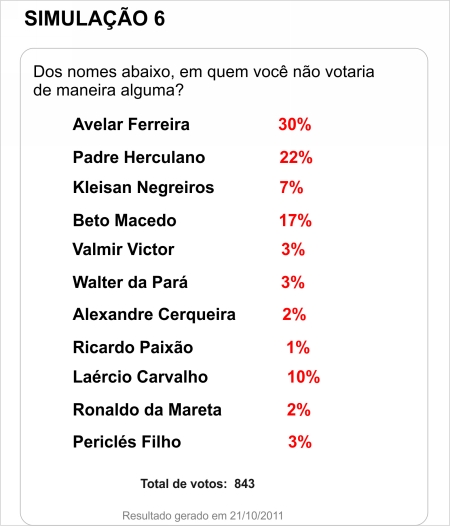The height and width of the screenshot is (526, 450).
Task: Select the Beto Macedo name
Action: [x=124, y=220]
